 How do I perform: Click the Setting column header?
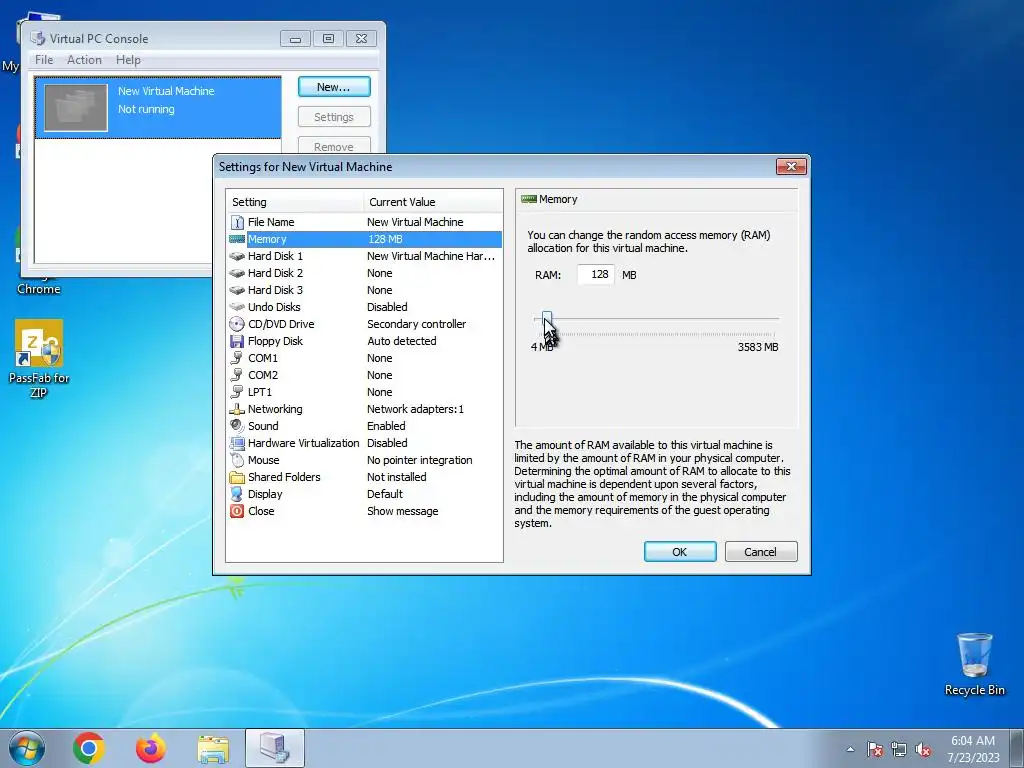[x=295, y=202]
